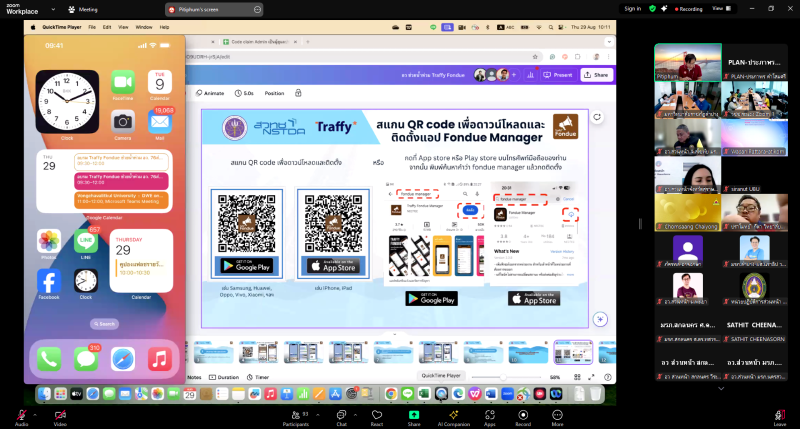Open the Apps icon in the Zoom toolbar
The width and height of the screenshot is (800, 429).
tap(490, 414)
